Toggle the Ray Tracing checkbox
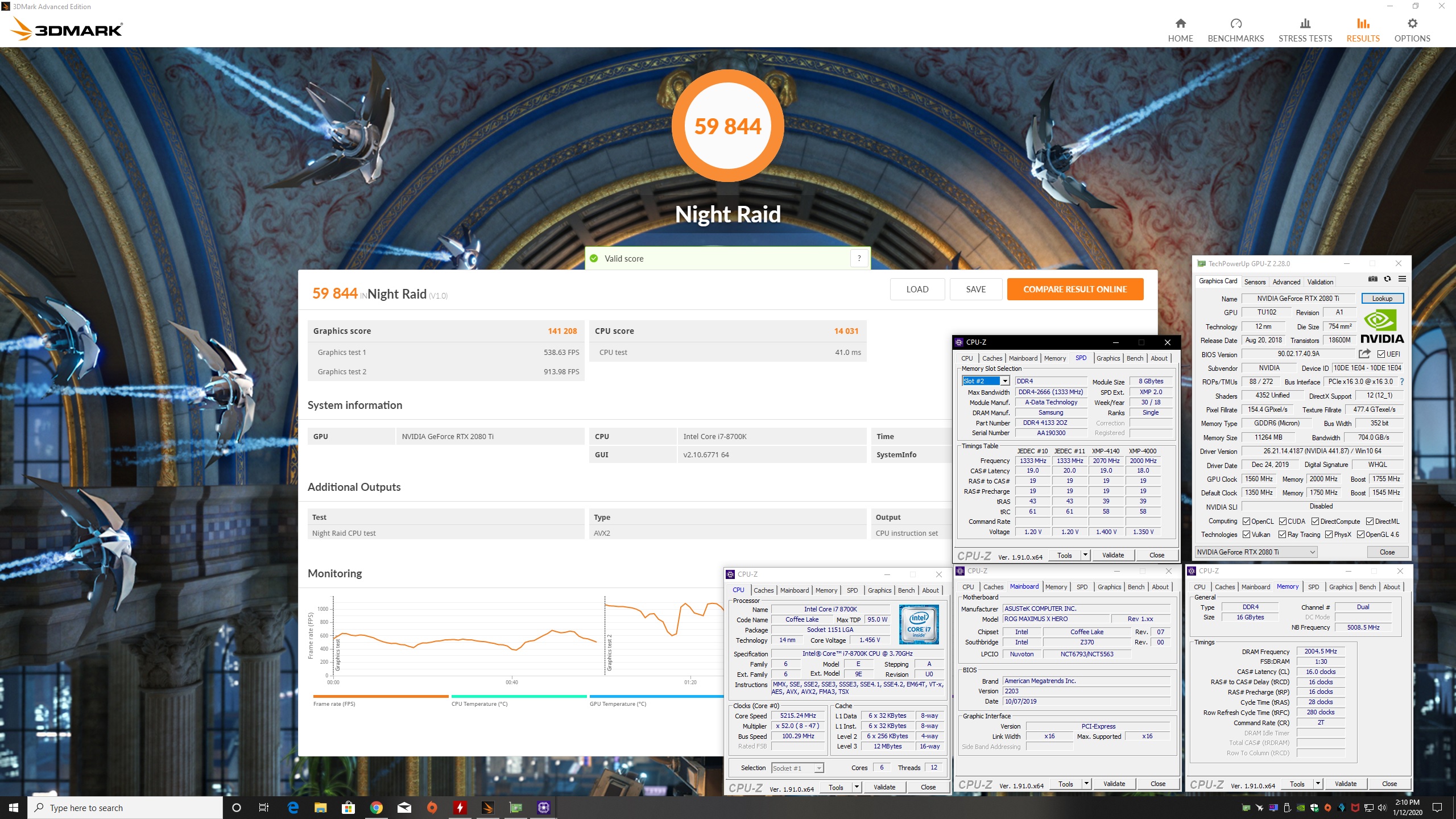 1282,535
